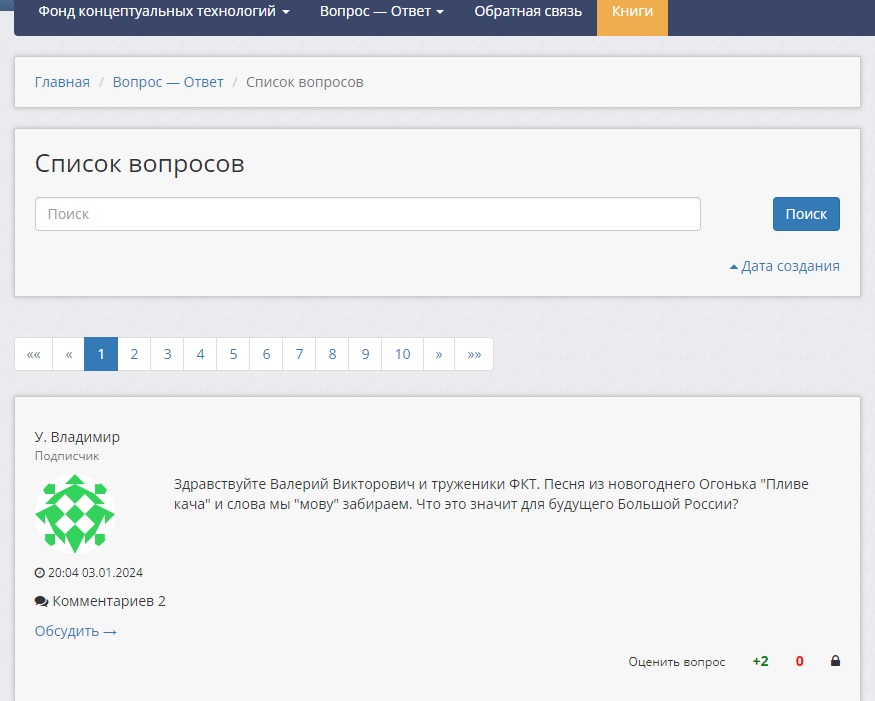Image resolution: width=875 pixels, height=701 pixels.
Task: Click the Оценить вопрос label
Action: point(676,662)
